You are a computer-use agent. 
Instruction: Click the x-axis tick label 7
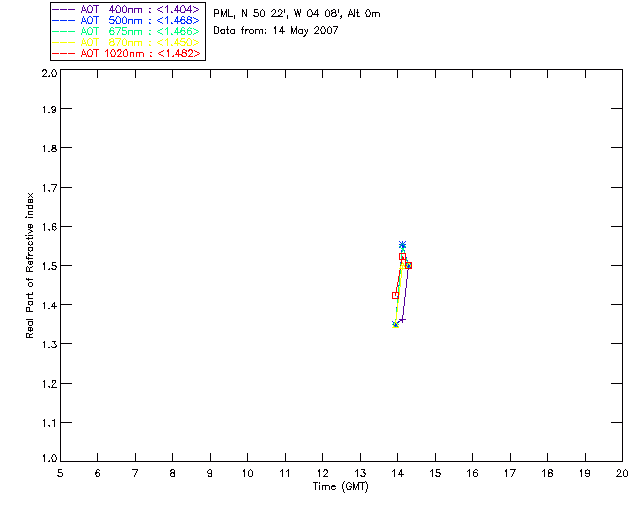135,473
